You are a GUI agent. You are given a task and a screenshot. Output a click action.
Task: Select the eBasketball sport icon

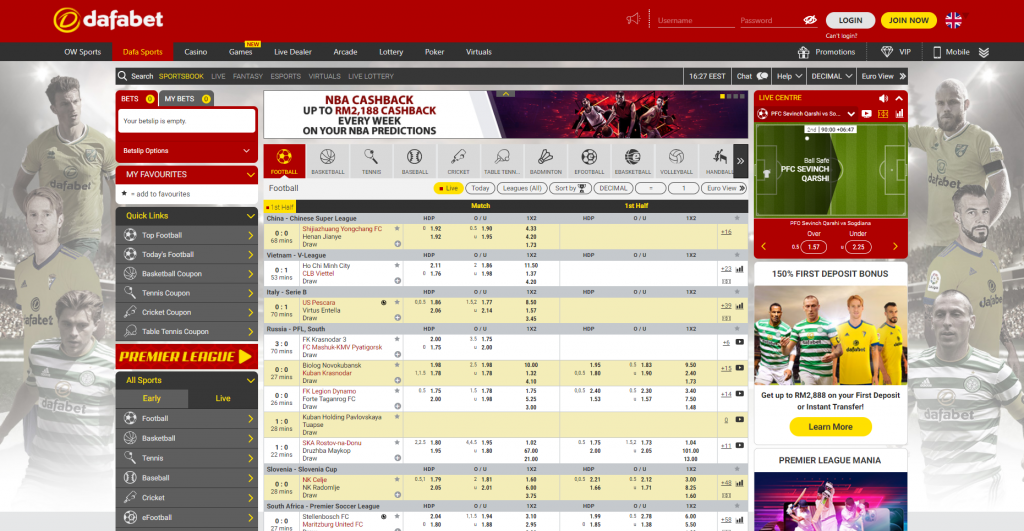(633, 161)
